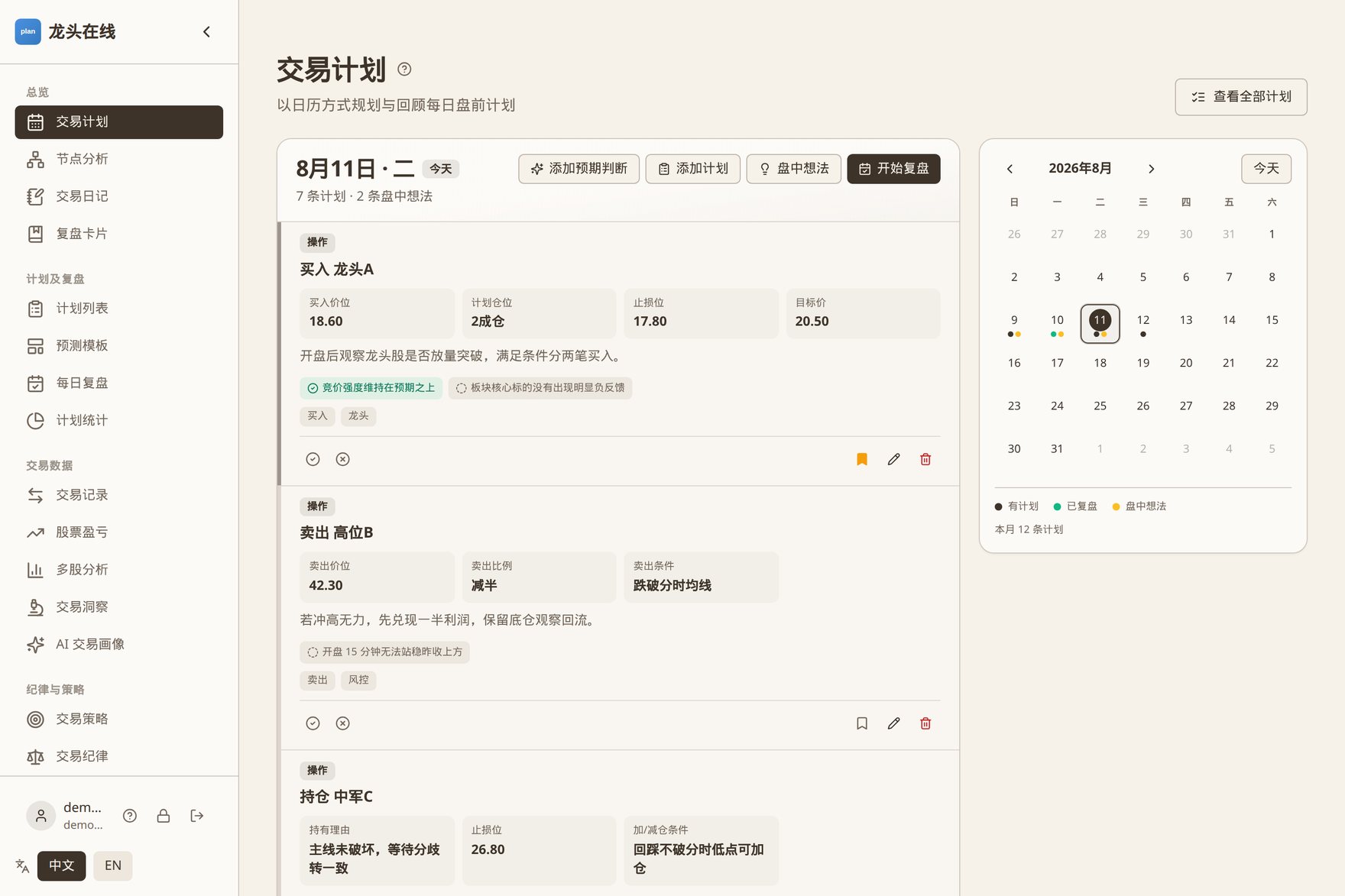Click the 龙头 tag on 买入 plan
This screenshot has height=896, width=1345.
coord(358,416)
